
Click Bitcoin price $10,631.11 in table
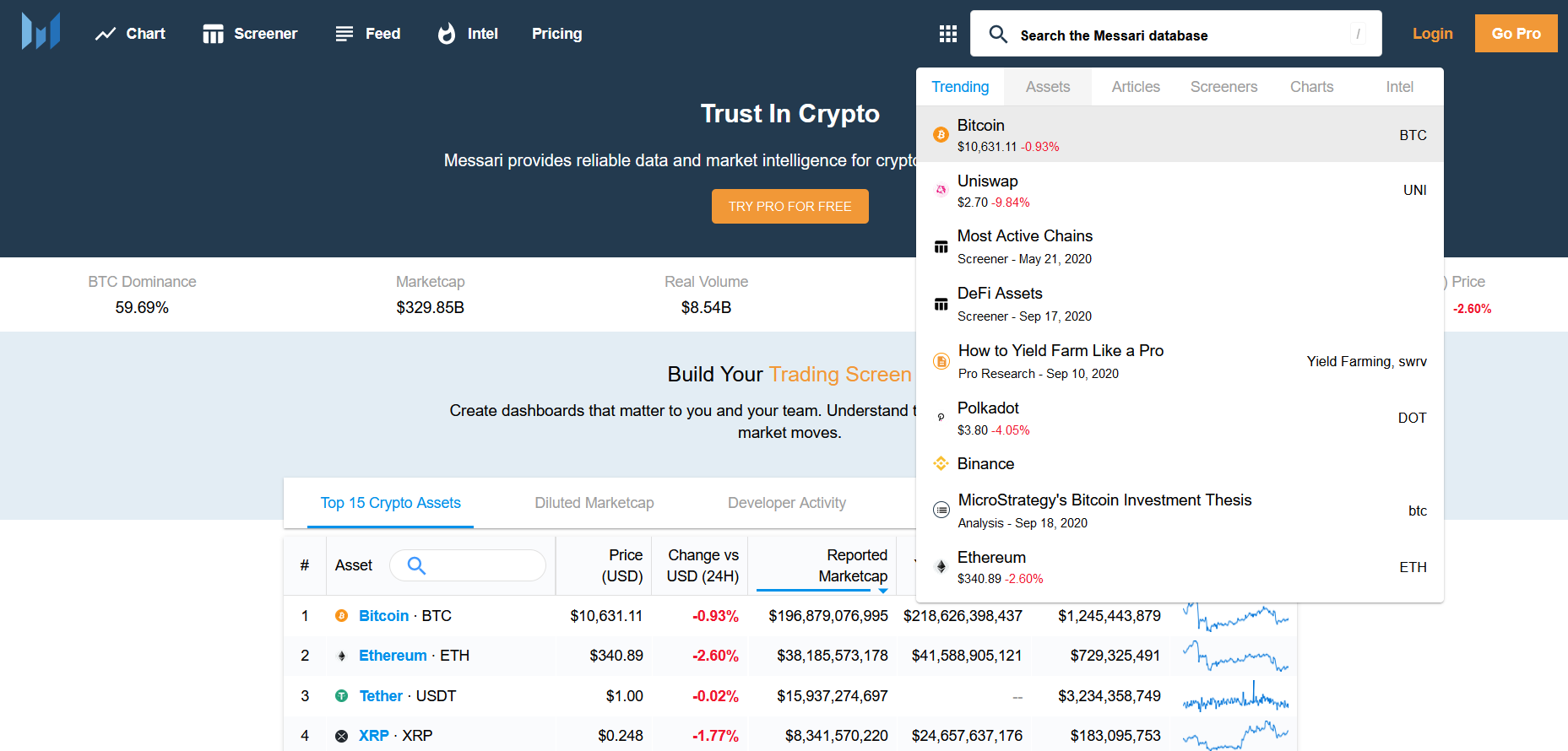click(606, 616)
